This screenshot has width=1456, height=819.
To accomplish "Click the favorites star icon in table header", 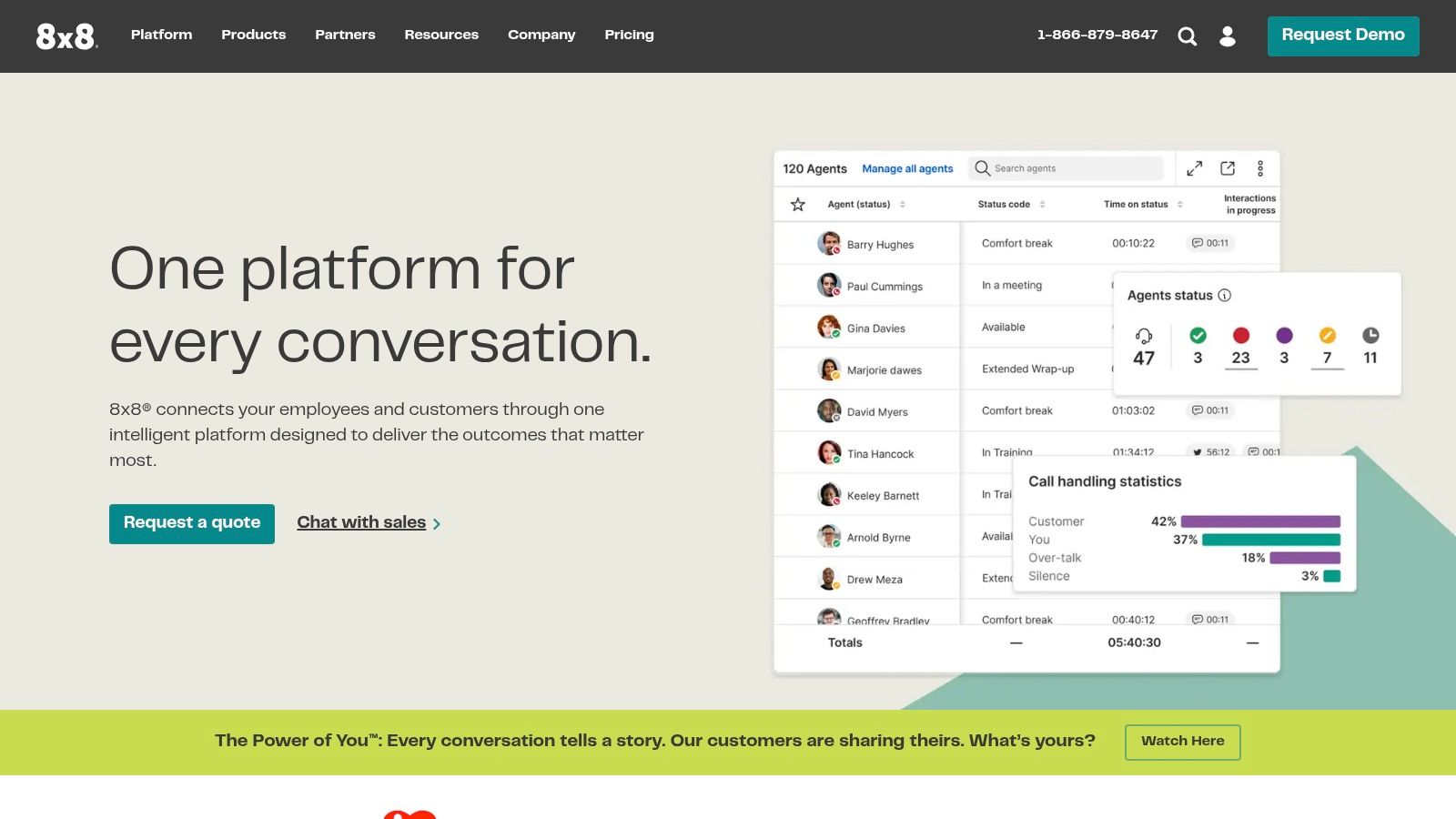I will 798,205.
